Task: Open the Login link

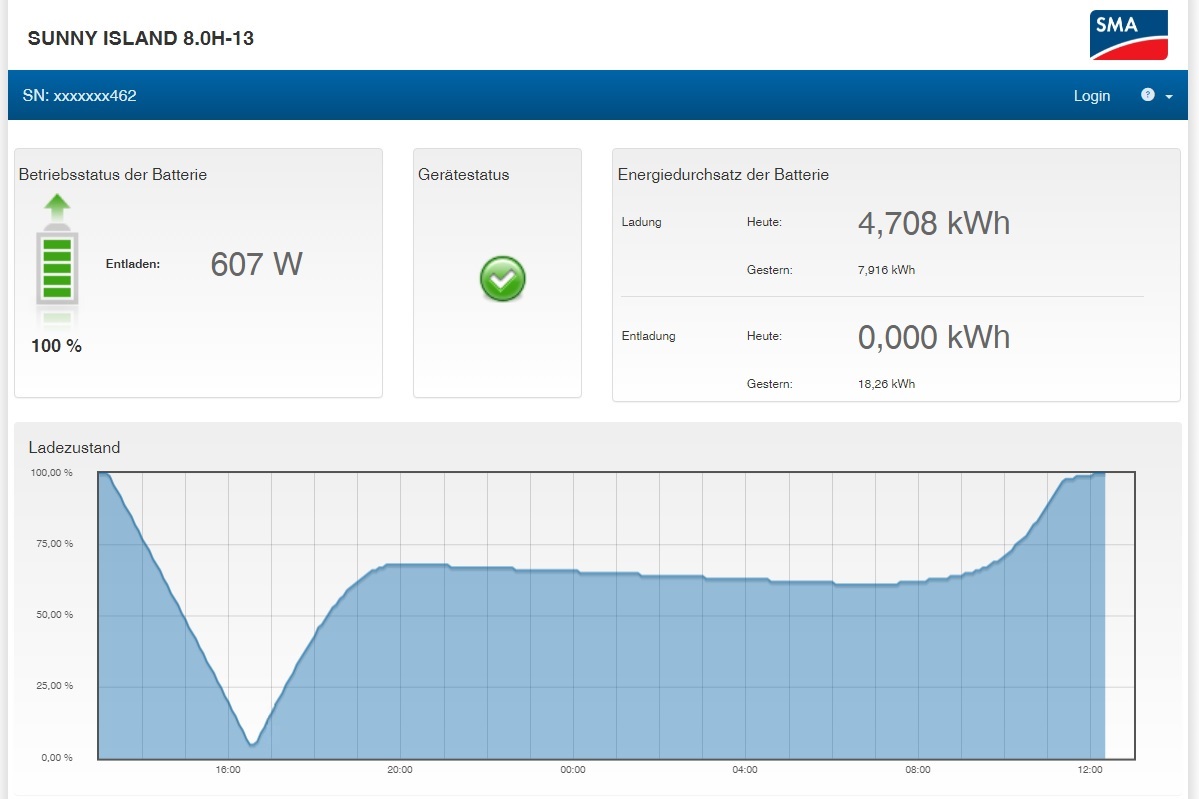Action: [x=1091, y=96]
